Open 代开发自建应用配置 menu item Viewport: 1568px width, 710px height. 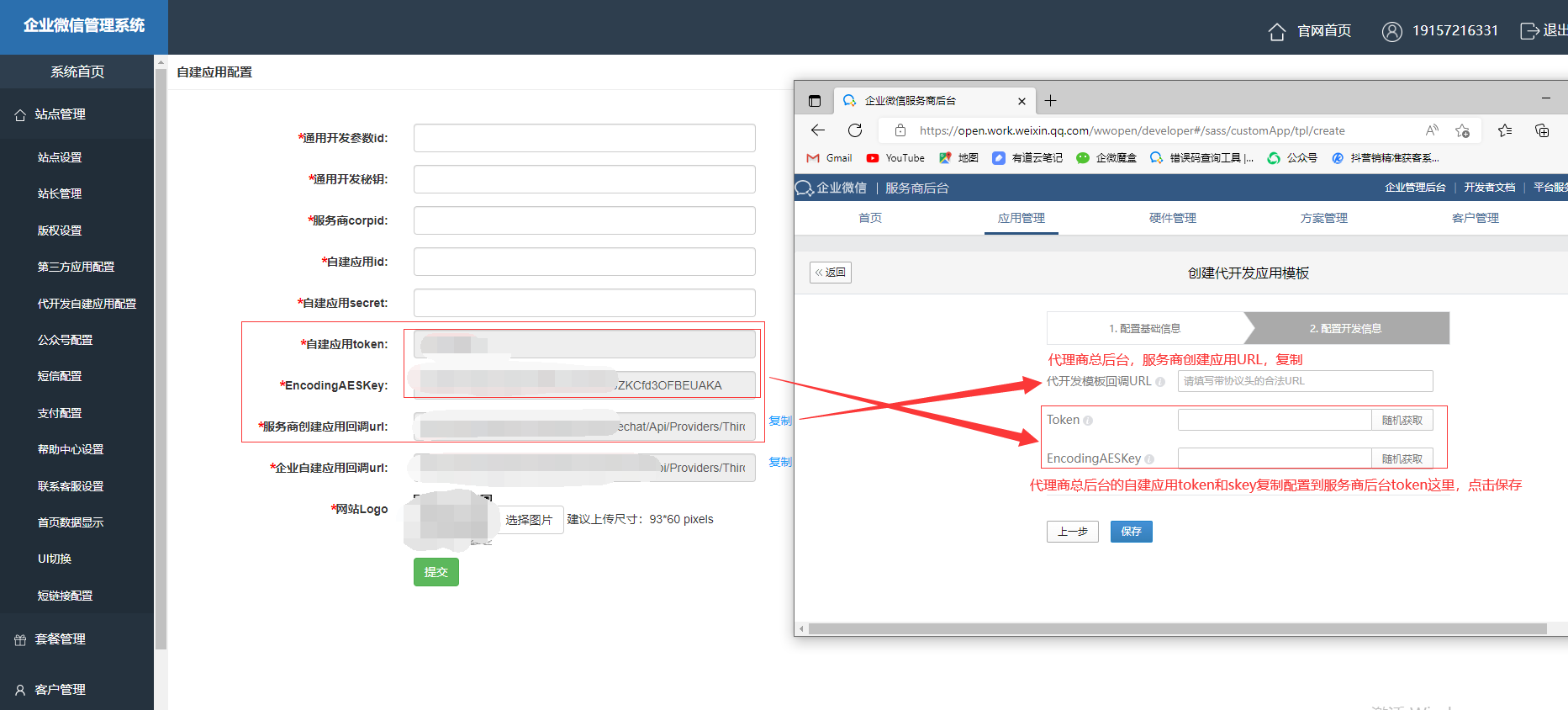click(87, 305)
